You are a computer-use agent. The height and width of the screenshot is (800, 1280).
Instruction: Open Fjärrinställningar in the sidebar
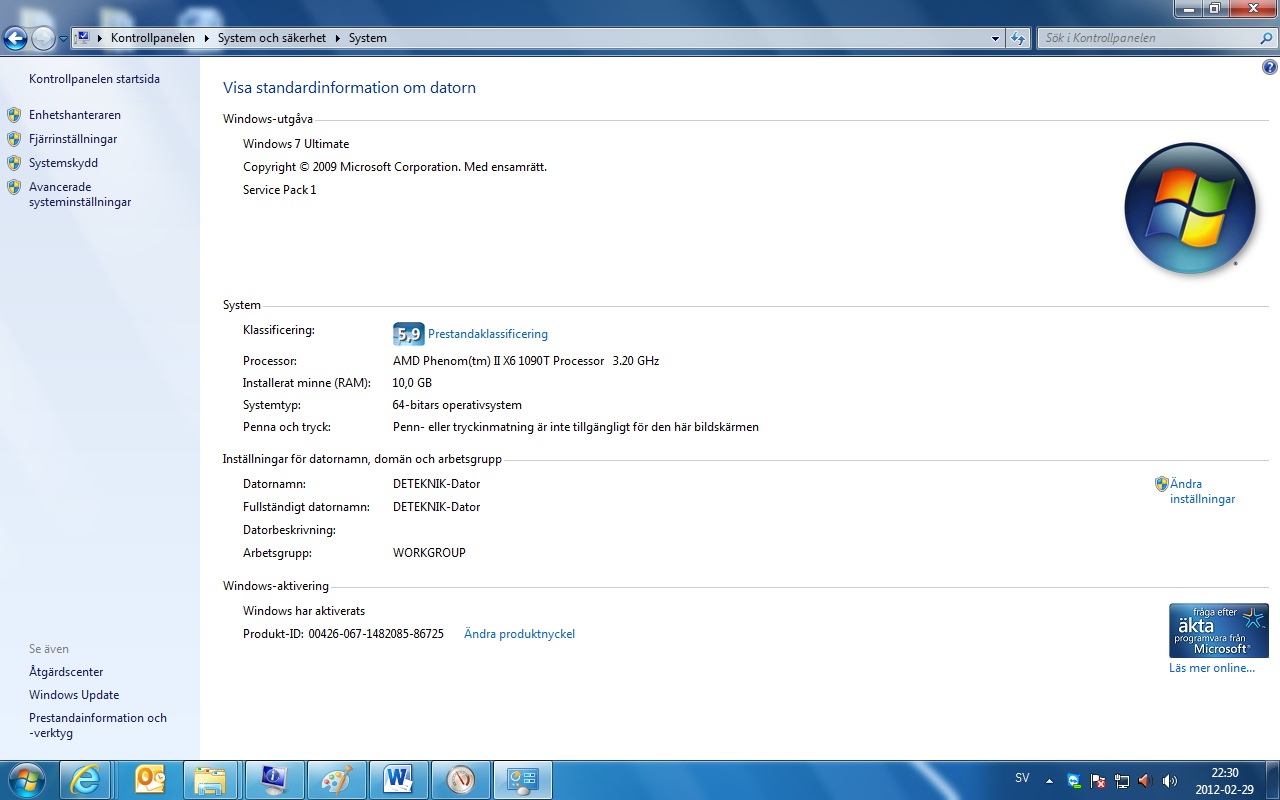point(73,139)
